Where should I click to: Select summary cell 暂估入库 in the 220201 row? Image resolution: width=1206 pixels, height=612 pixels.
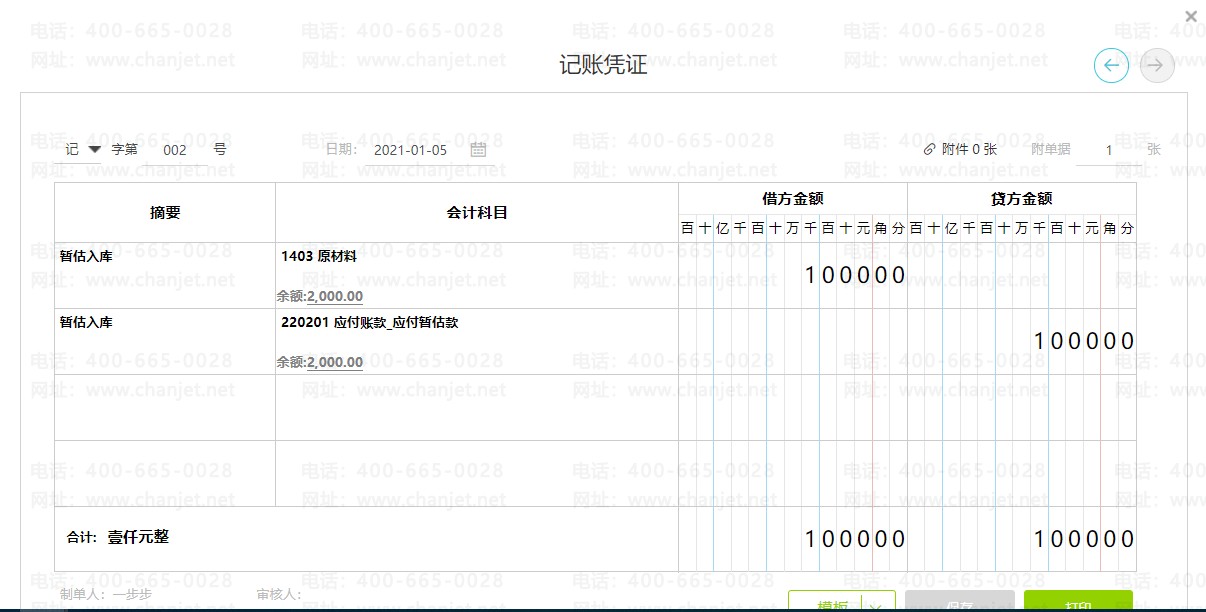165,342
